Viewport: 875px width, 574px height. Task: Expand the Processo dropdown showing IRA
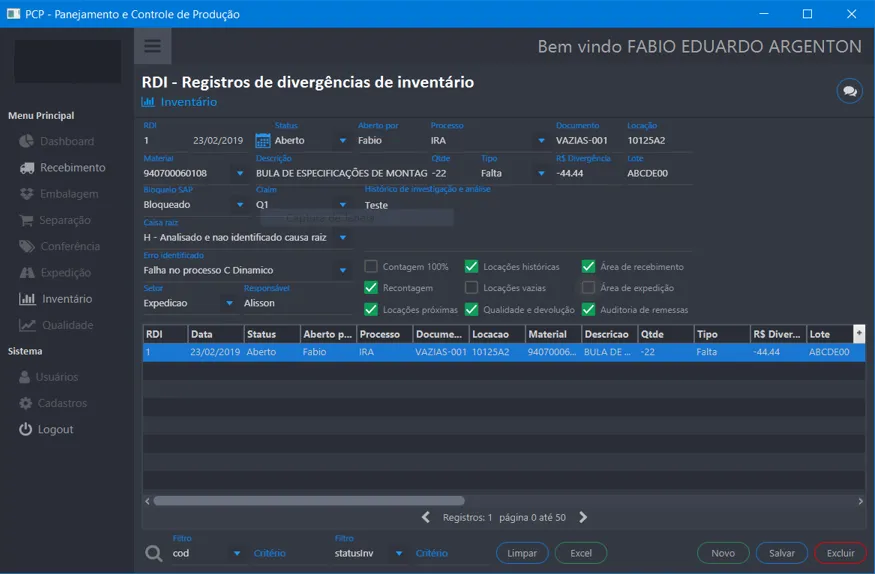pyautogui.click(x=541, y=141)
